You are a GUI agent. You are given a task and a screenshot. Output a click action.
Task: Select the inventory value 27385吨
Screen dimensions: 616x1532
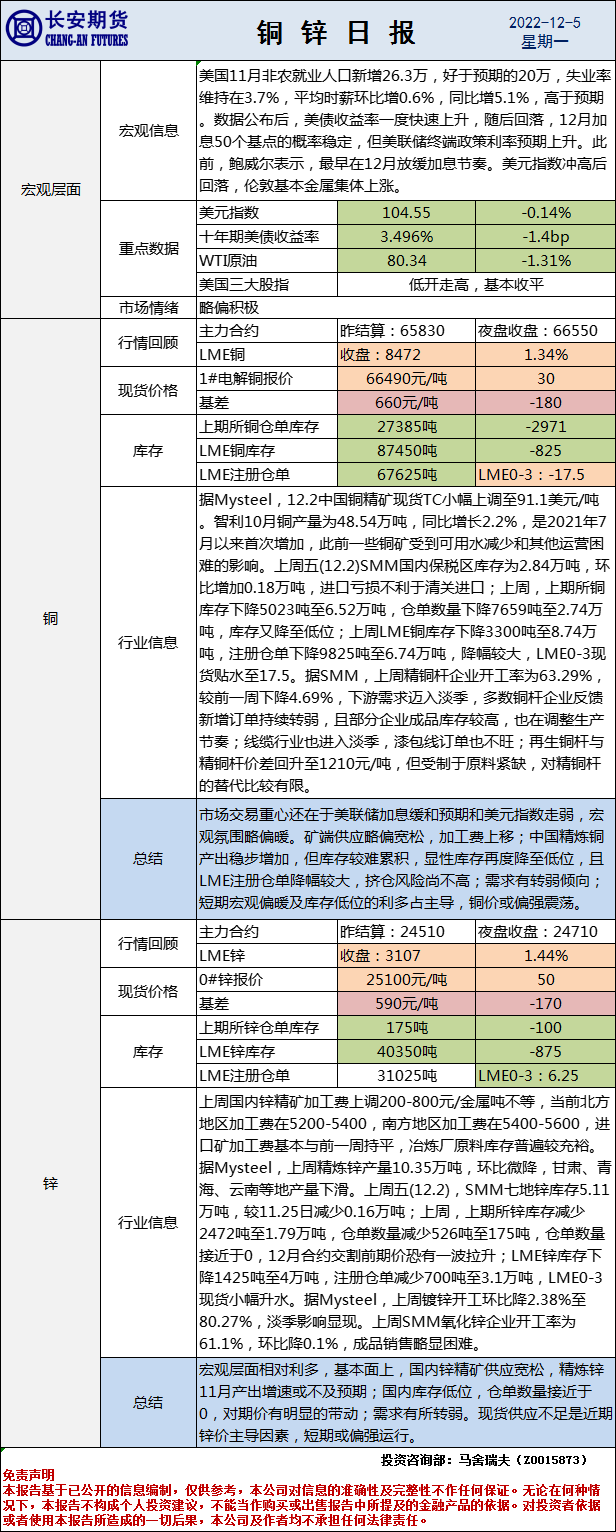(406, 426)
